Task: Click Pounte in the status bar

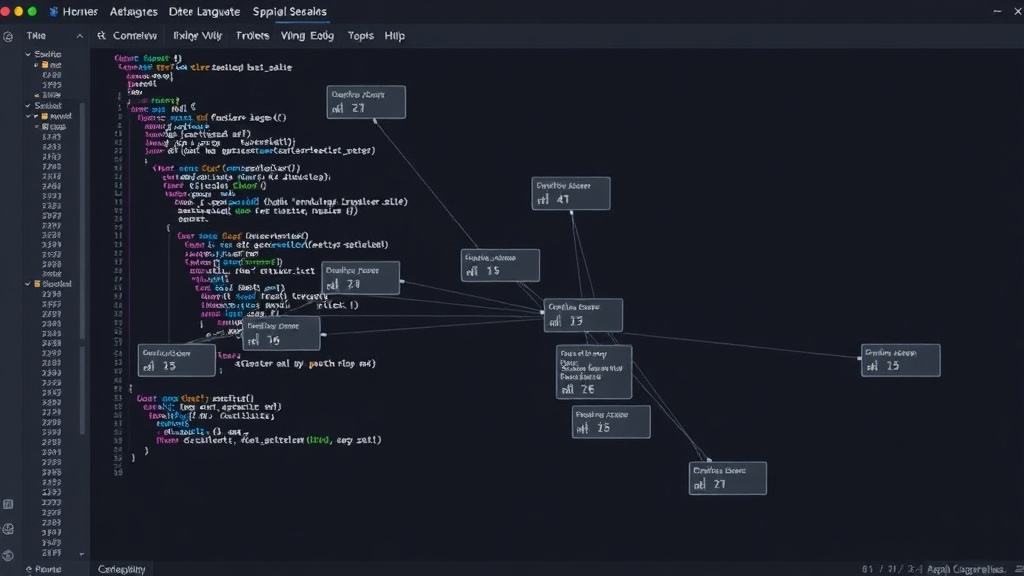Action: [48, 569]
